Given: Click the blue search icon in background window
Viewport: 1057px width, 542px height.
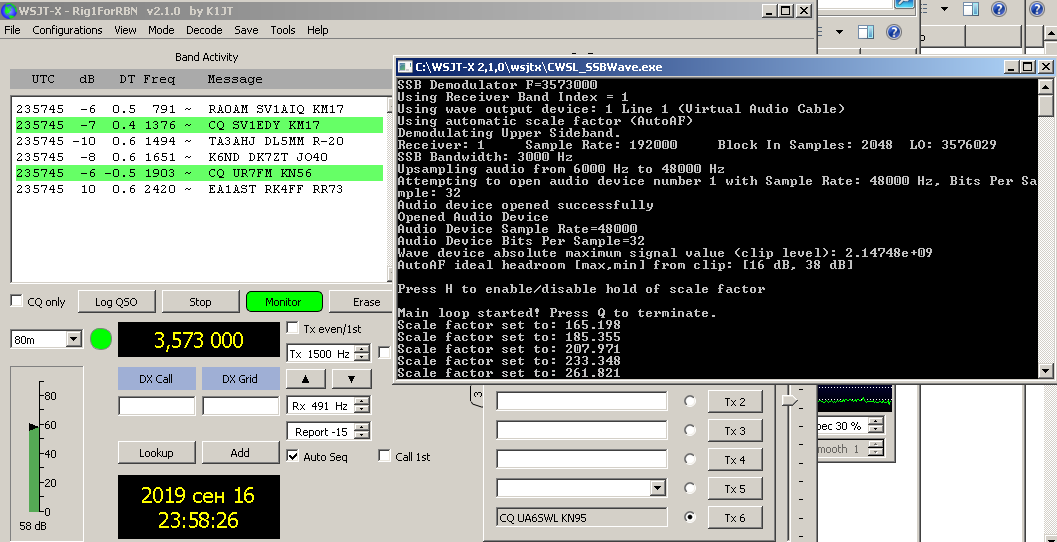Looking at the screenshot, I should tap(904, 4).
